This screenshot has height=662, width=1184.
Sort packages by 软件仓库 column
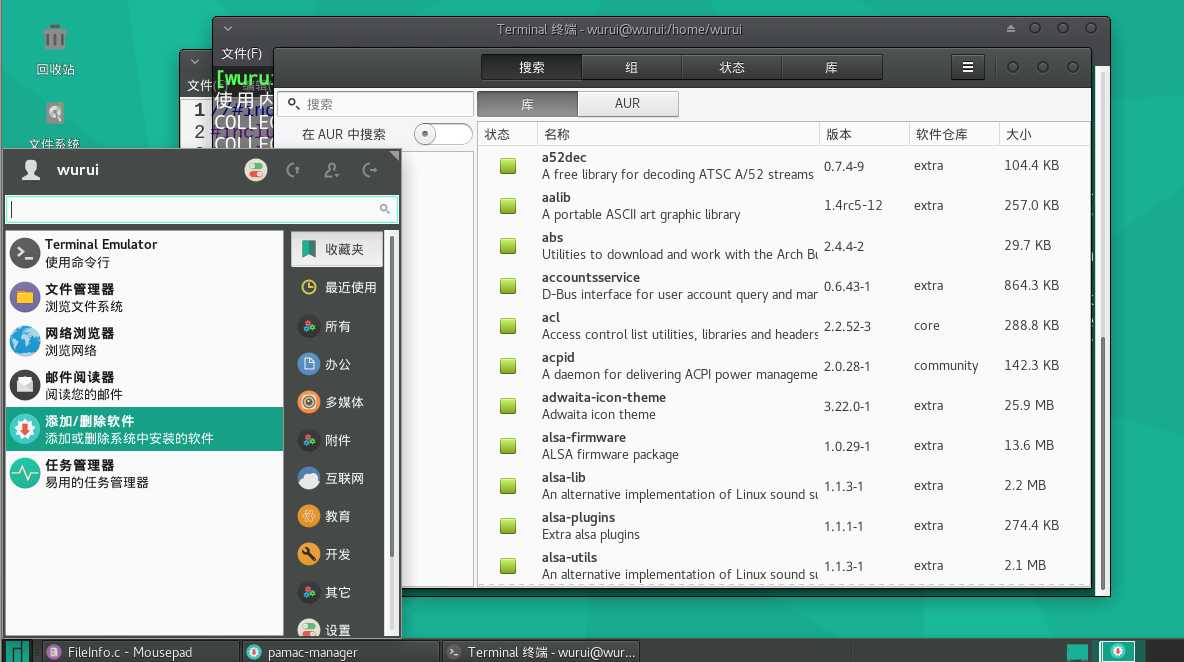pyautogui.click(x=954, y=134)
